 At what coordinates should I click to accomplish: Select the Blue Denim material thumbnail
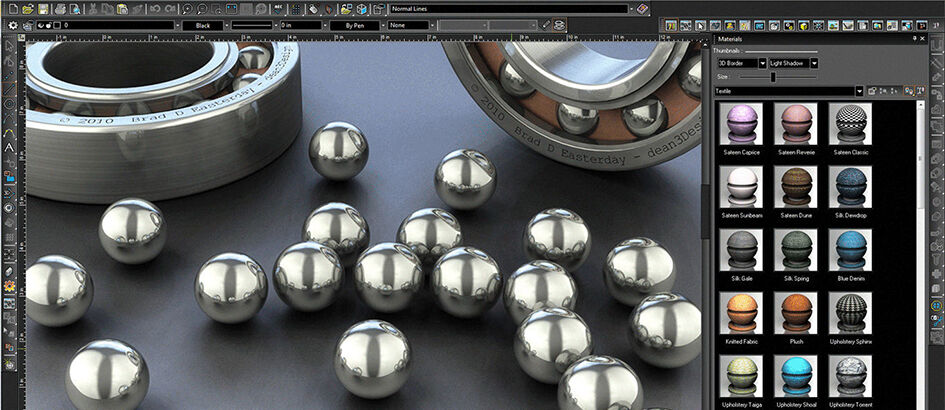tap(850, 250)
